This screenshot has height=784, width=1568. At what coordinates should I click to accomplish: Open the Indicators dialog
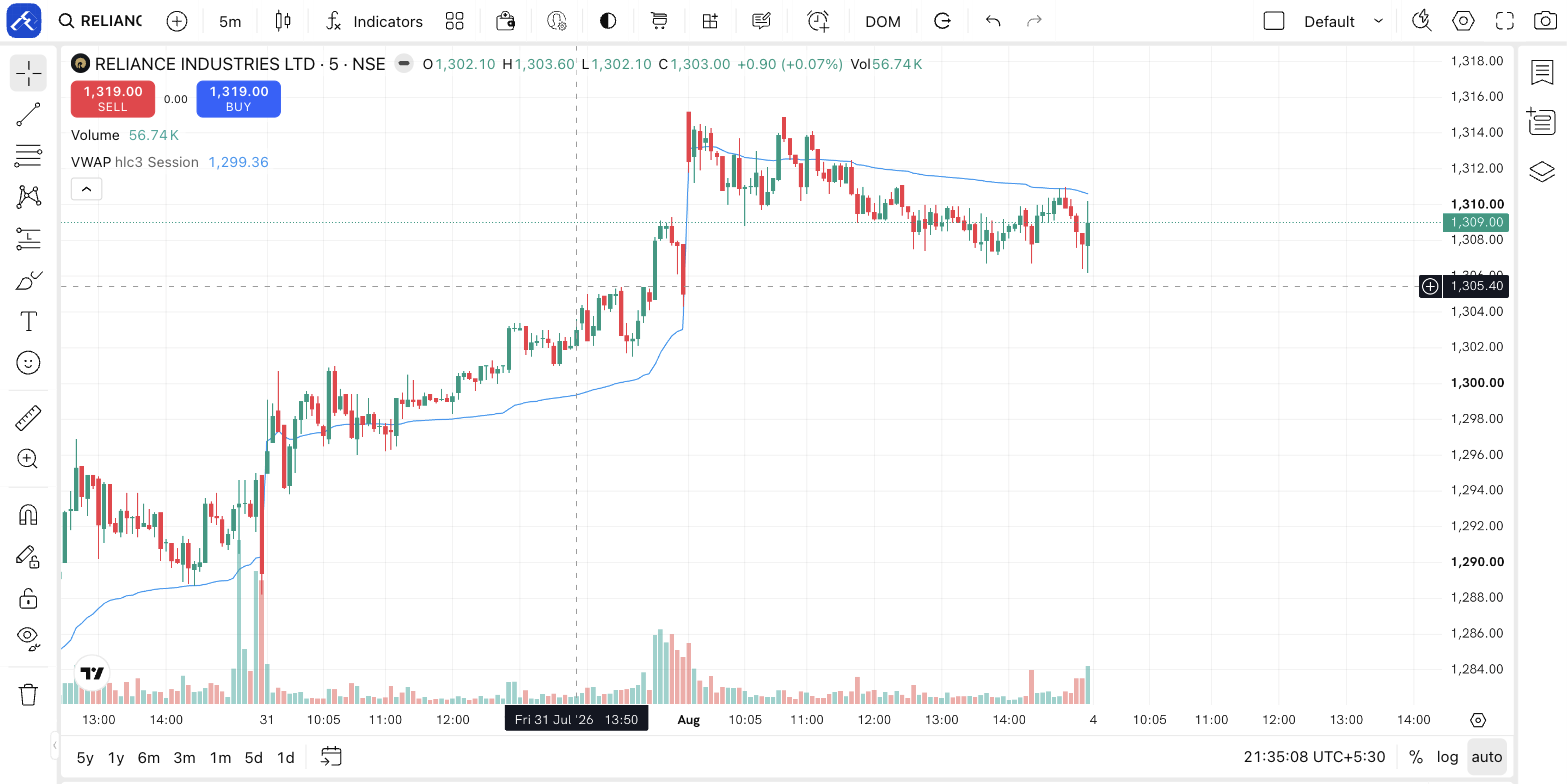click(x=375, y=21)
